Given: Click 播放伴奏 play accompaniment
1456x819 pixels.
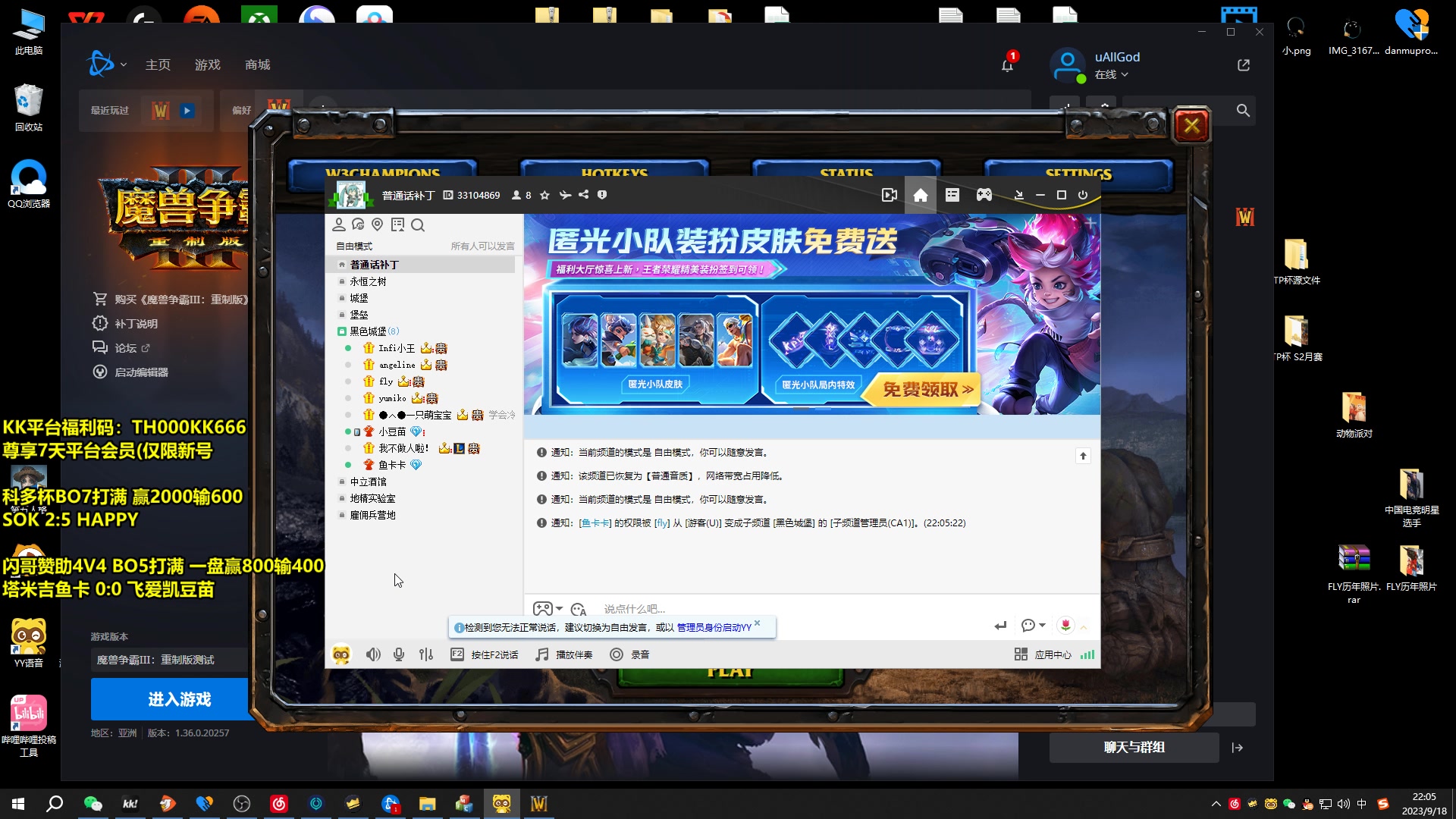Looking at the screenshot, I should point(564,654).
